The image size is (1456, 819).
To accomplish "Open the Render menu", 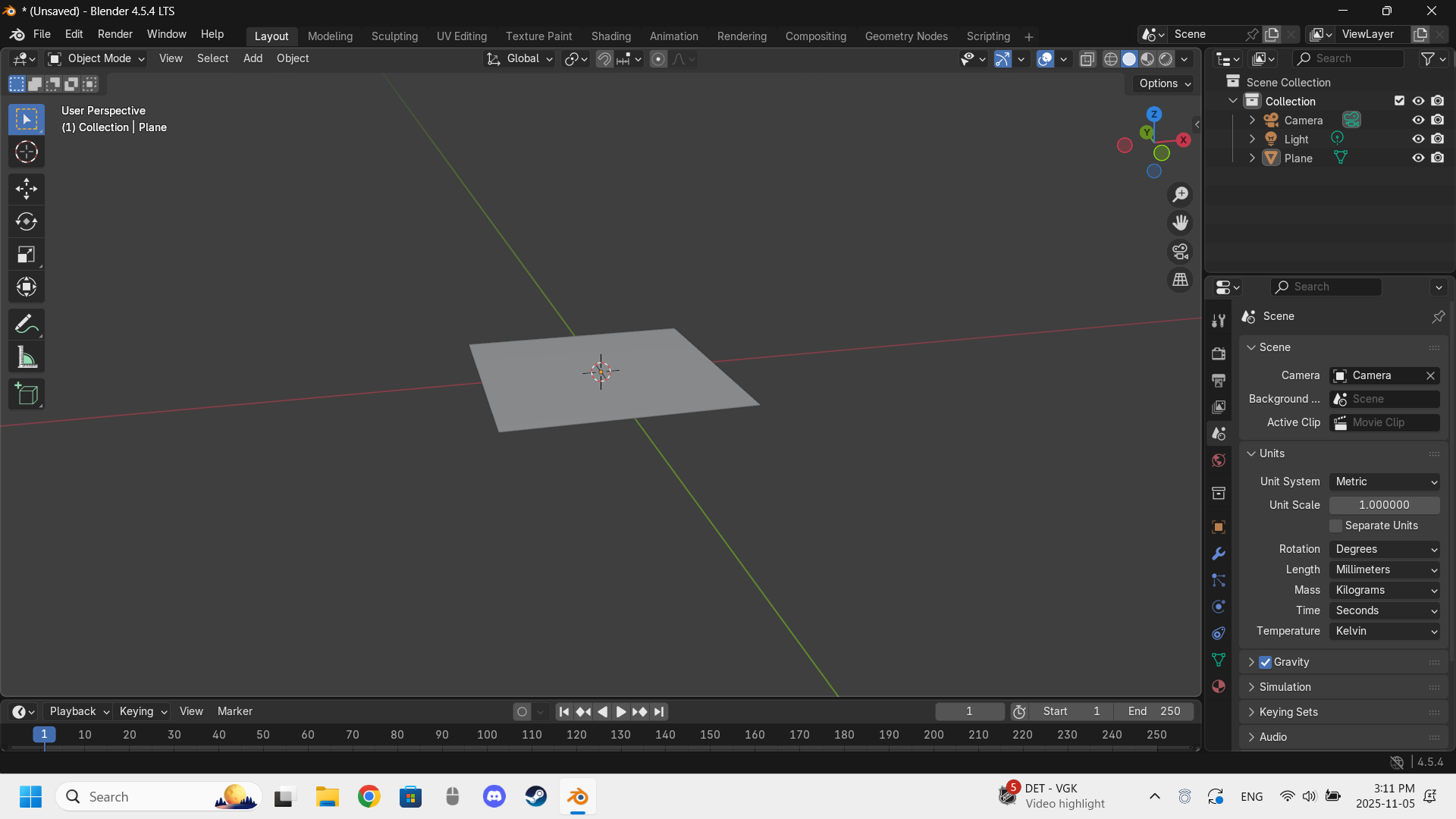I will (115, 34).
